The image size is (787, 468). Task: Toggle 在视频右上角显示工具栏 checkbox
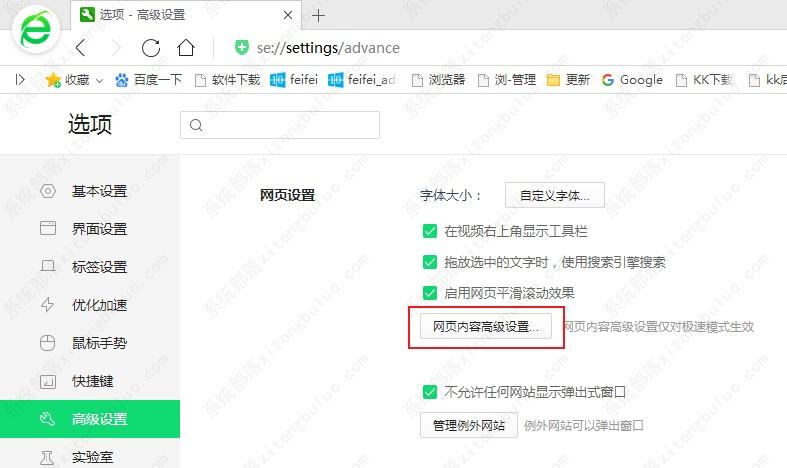coord(431,231)
